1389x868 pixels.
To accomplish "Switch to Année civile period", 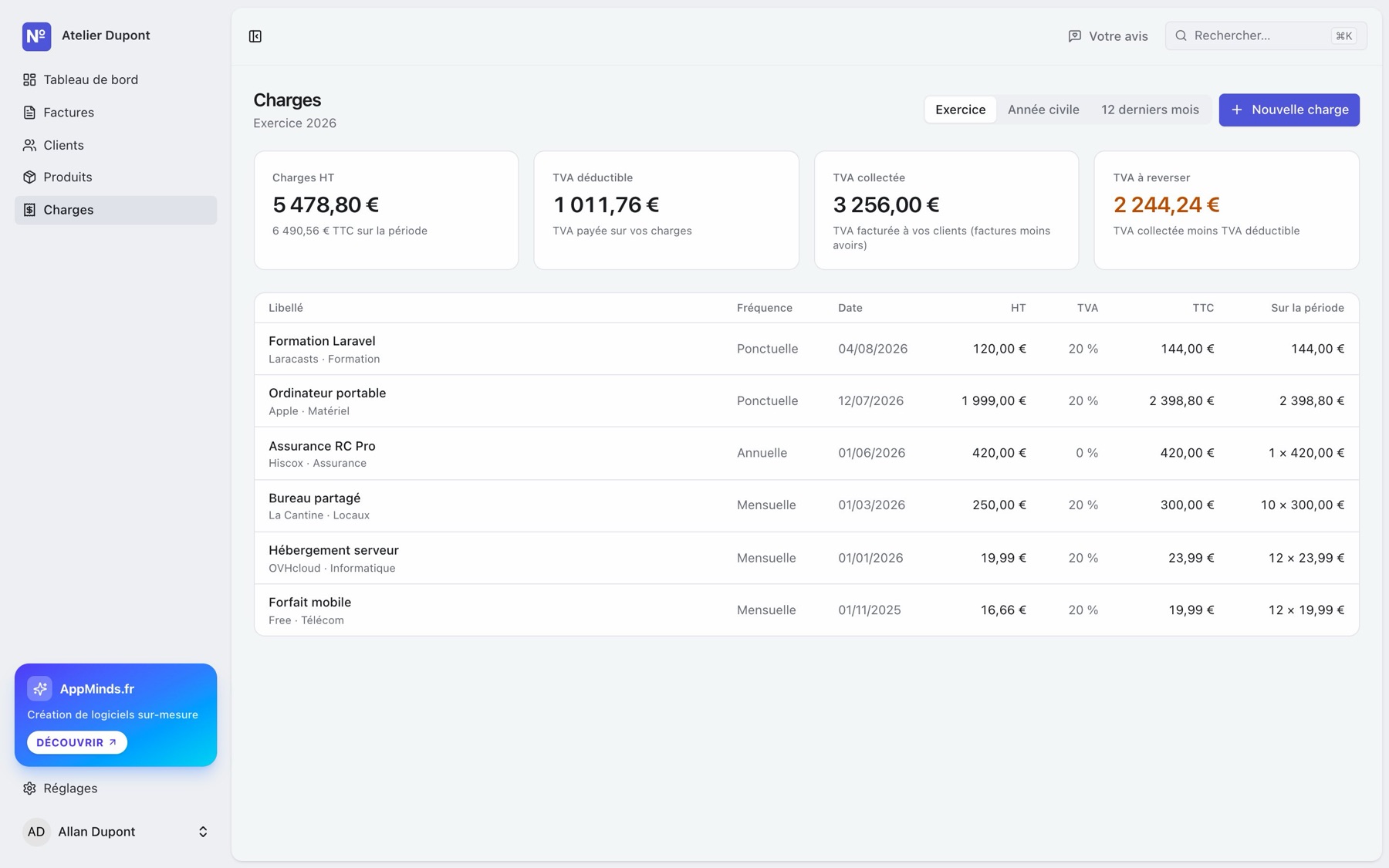I will pyautogui.click(x=1043, y=110).
